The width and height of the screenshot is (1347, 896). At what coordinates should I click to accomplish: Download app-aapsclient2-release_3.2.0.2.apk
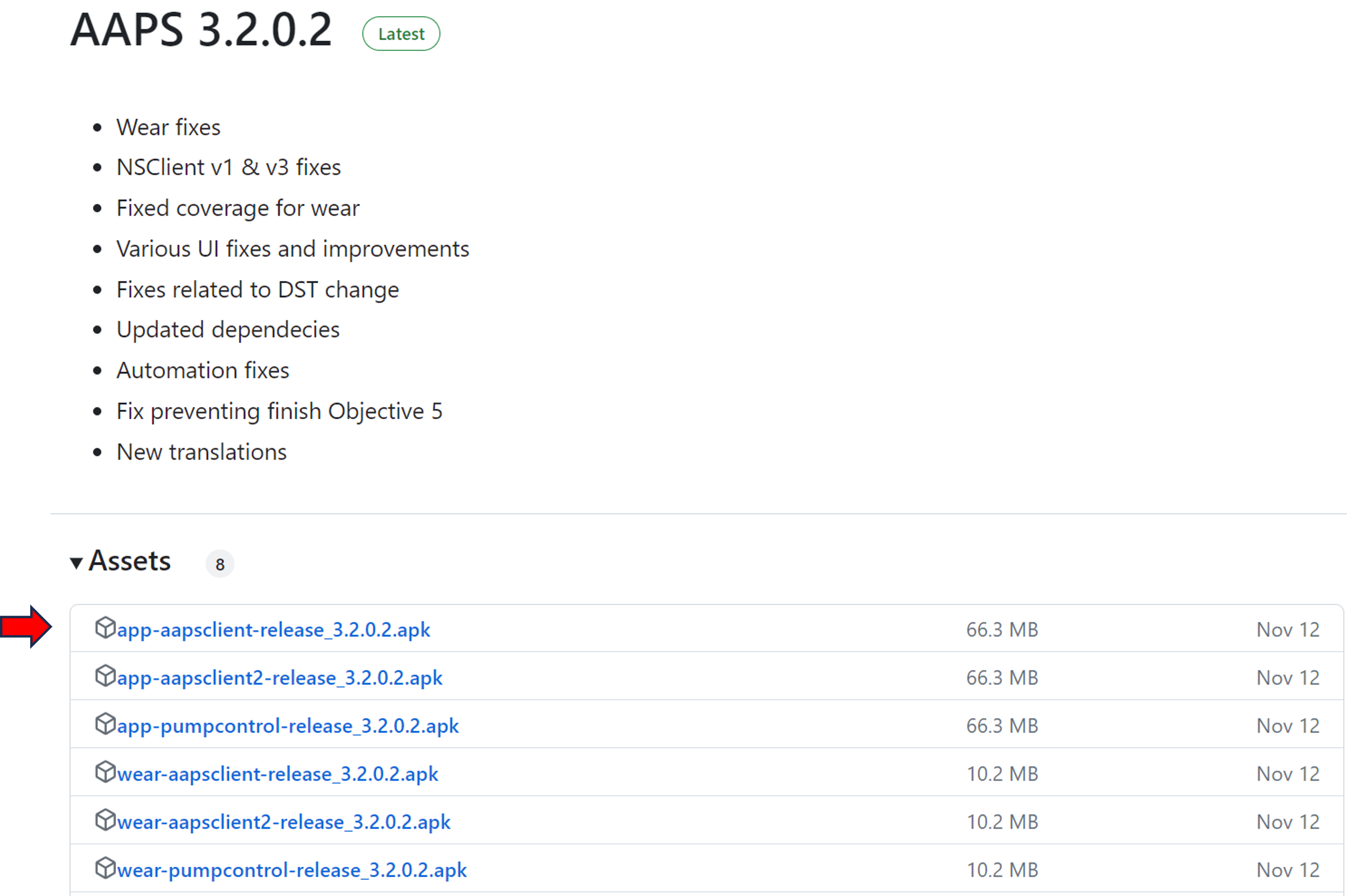click(x=280, y=678)
